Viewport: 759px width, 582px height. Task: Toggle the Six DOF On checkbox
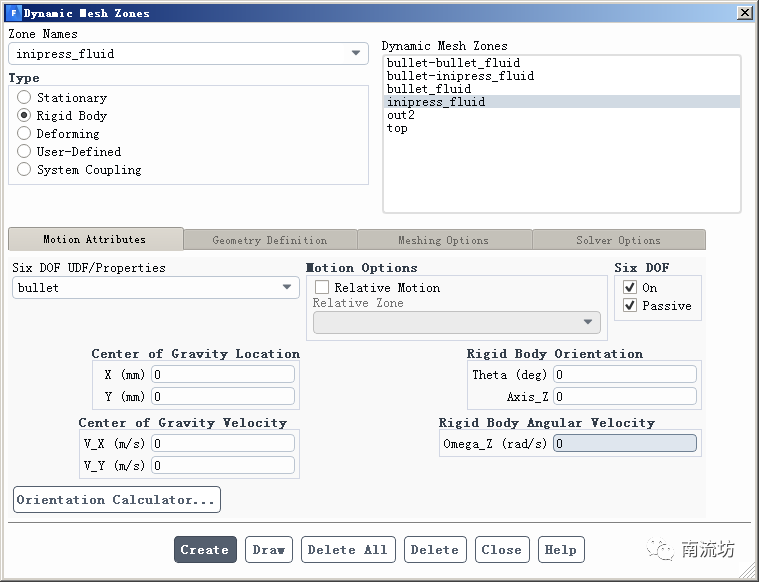629,288
